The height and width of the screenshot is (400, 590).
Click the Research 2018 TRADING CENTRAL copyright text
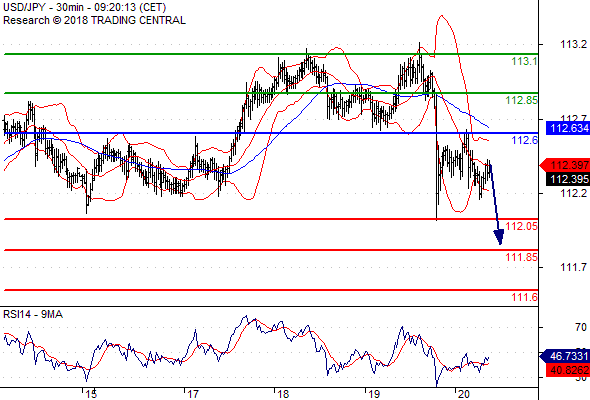pos(94,20)
